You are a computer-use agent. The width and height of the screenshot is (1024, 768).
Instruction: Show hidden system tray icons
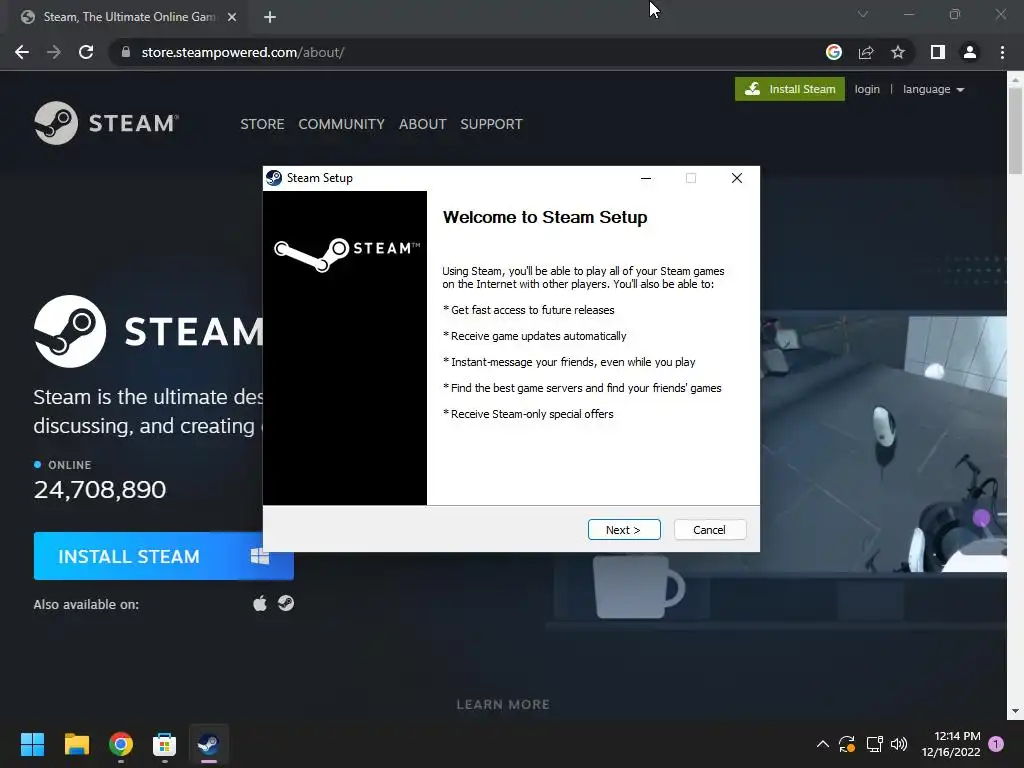coord(823,744)
